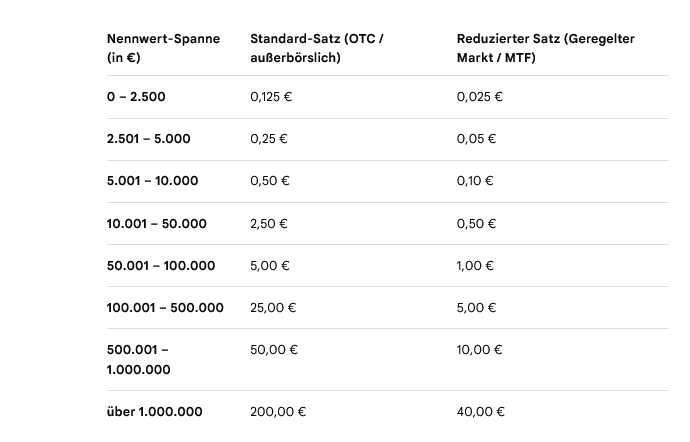Select the 5.001 – 10.000 range label
The height and width of the screenshot is (442, 690).
point(153,181)
